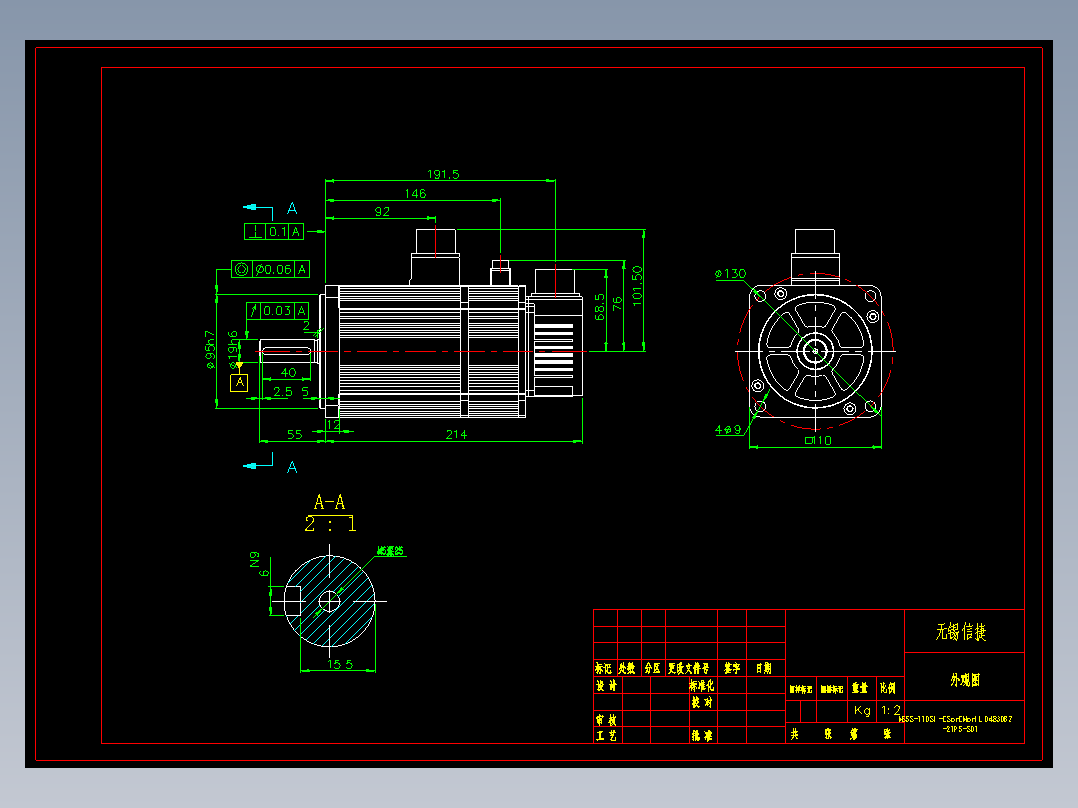The image size is (1078, 808).
Task: Pick the 92 dimension value
Action: tap(382, 212)
